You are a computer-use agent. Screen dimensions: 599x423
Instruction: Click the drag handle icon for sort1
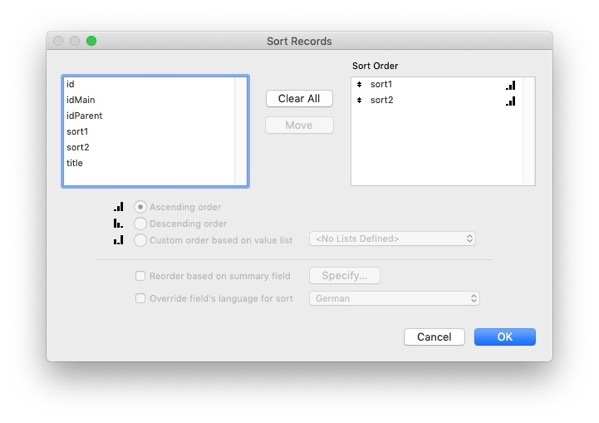(359, 84)
